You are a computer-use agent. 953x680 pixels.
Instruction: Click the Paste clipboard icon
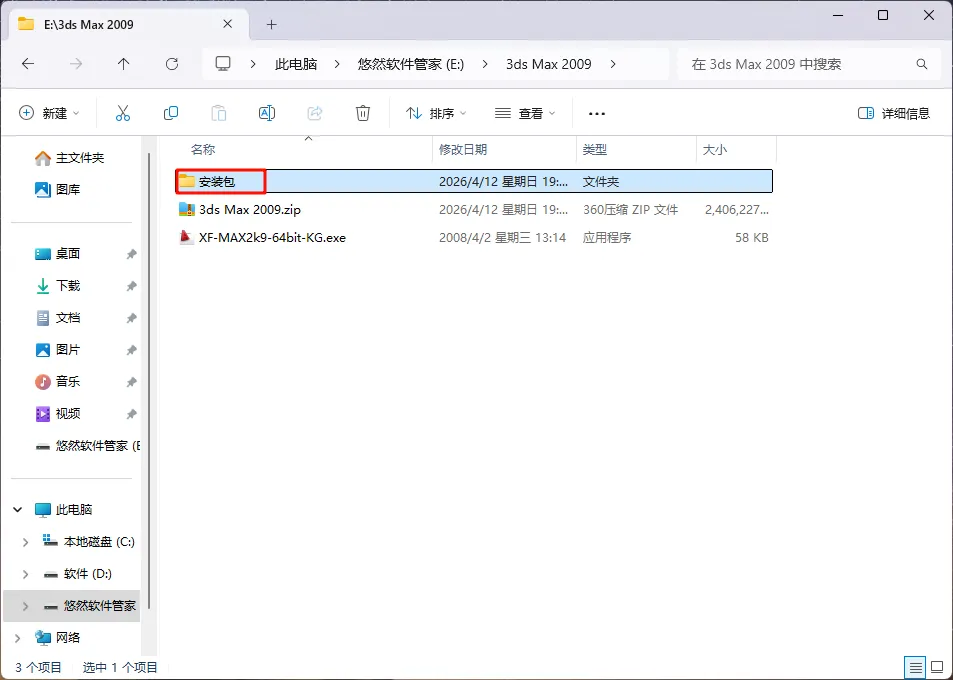219,113
